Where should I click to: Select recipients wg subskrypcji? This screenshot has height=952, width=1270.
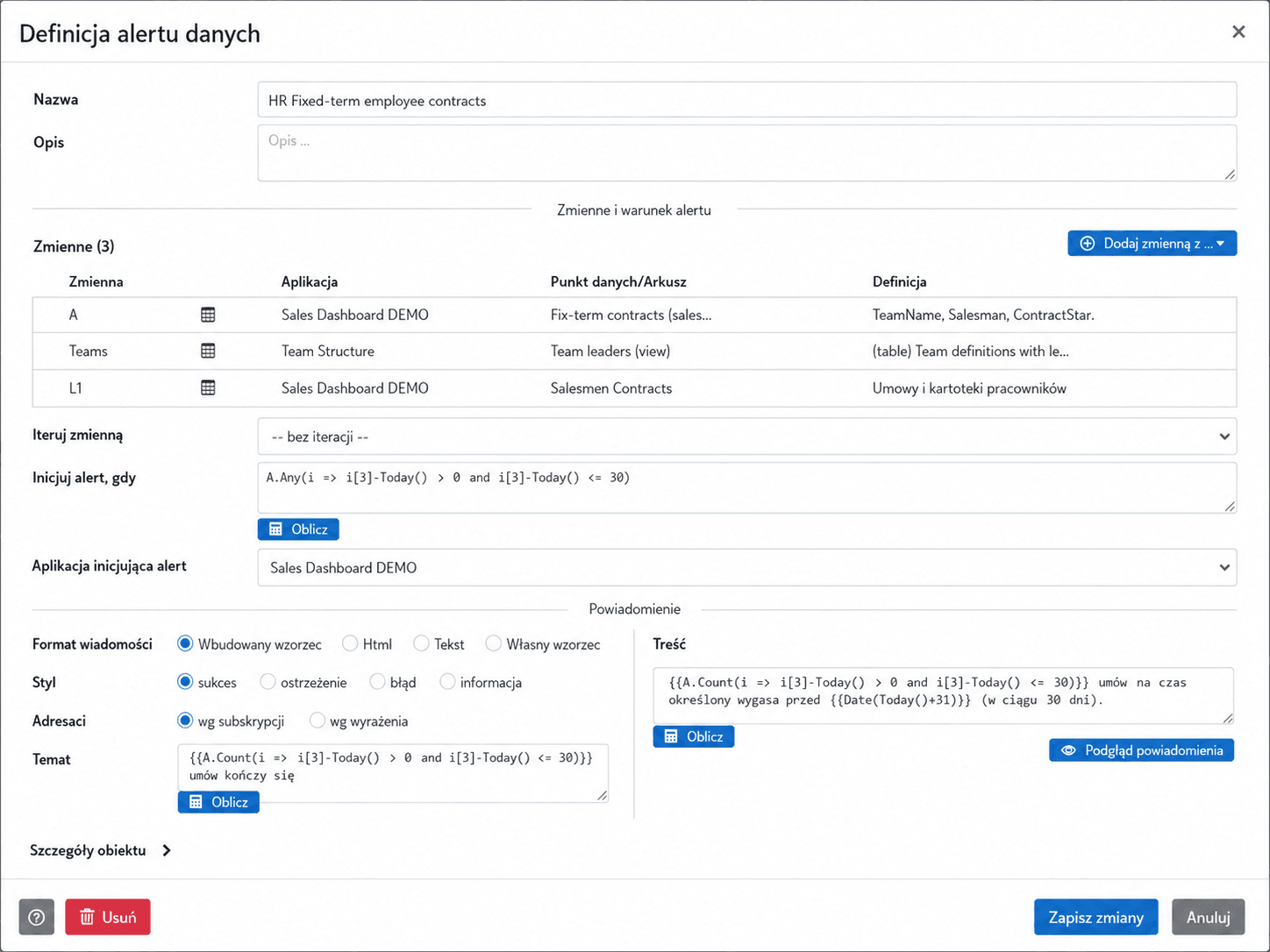[x=185, y=721]
